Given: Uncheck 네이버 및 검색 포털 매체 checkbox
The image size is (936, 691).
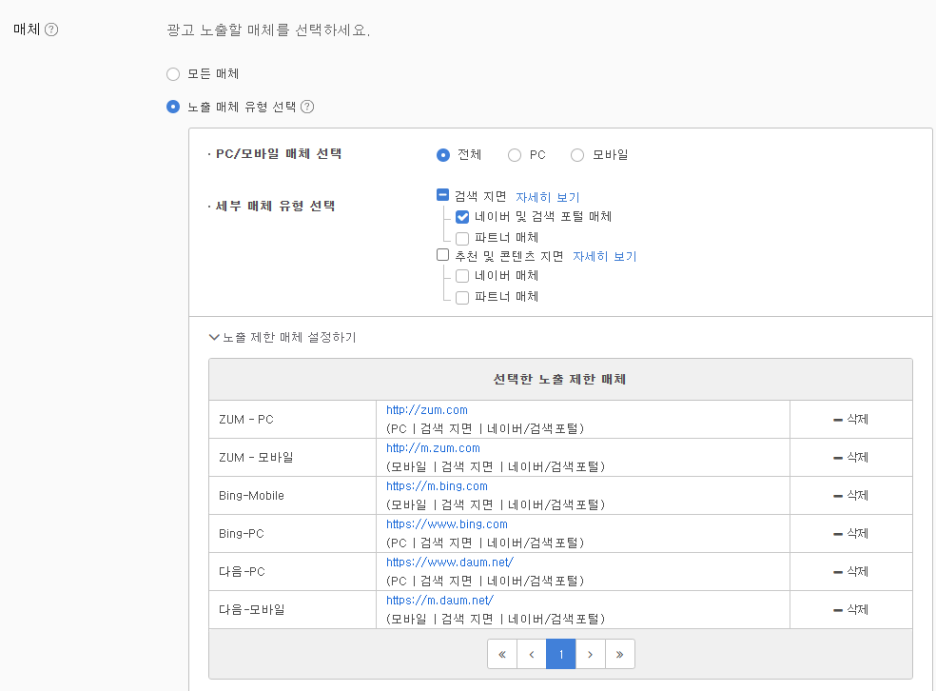Looking at the screenshot, I should [462, 217].
